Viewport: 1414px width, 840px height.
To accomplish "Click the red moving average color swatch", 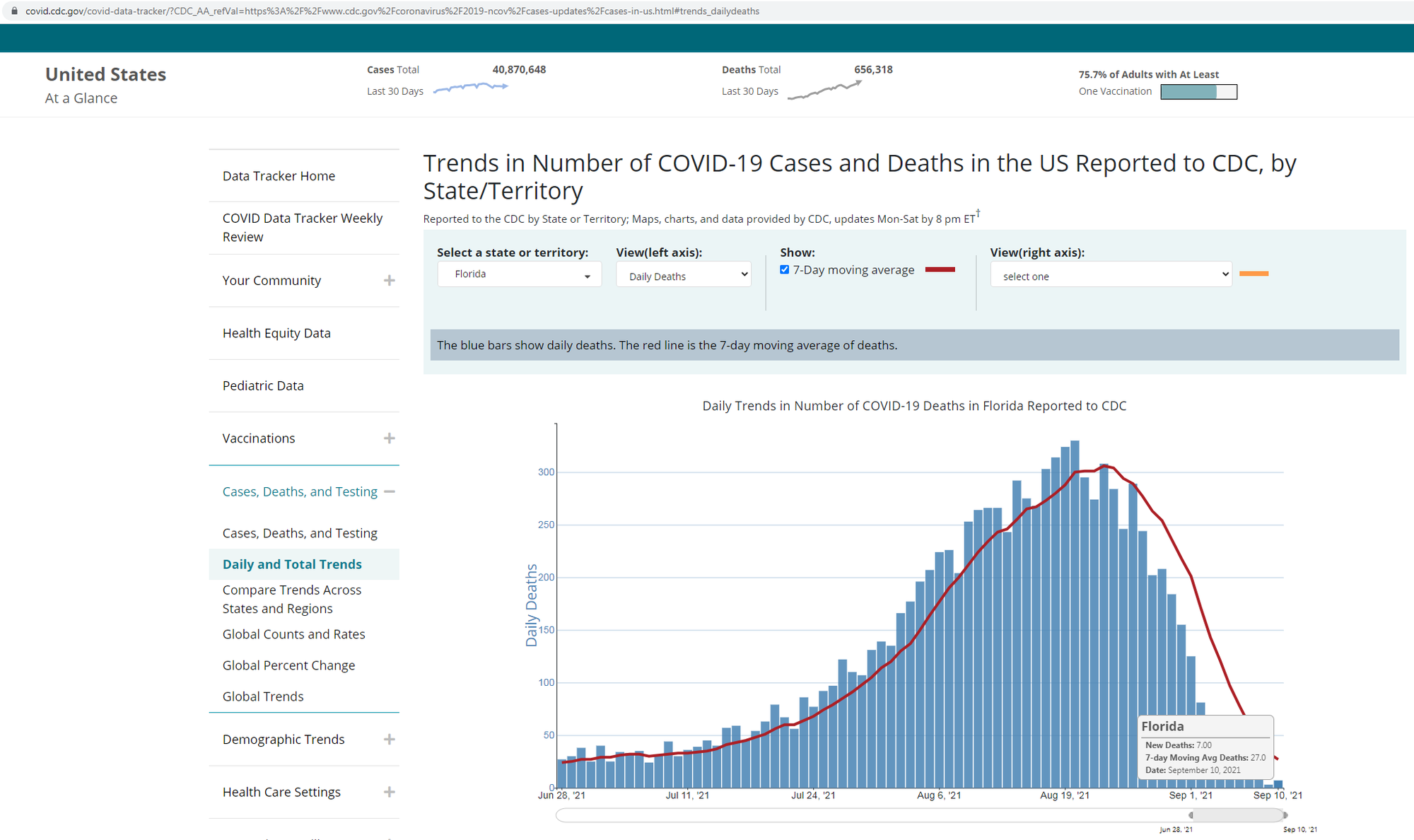I will coord(940,269).
